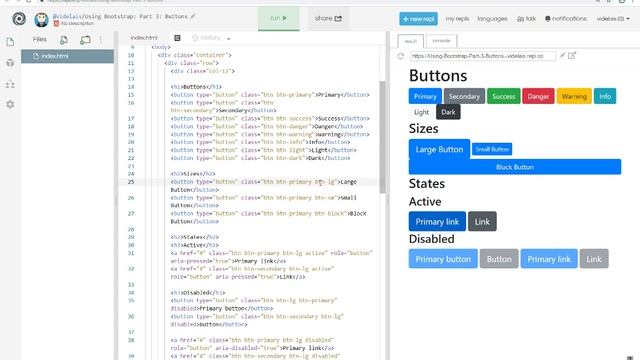Click the green Success button
The height and width of the screenshot is (360, 640).
click(x=503, y=96)
